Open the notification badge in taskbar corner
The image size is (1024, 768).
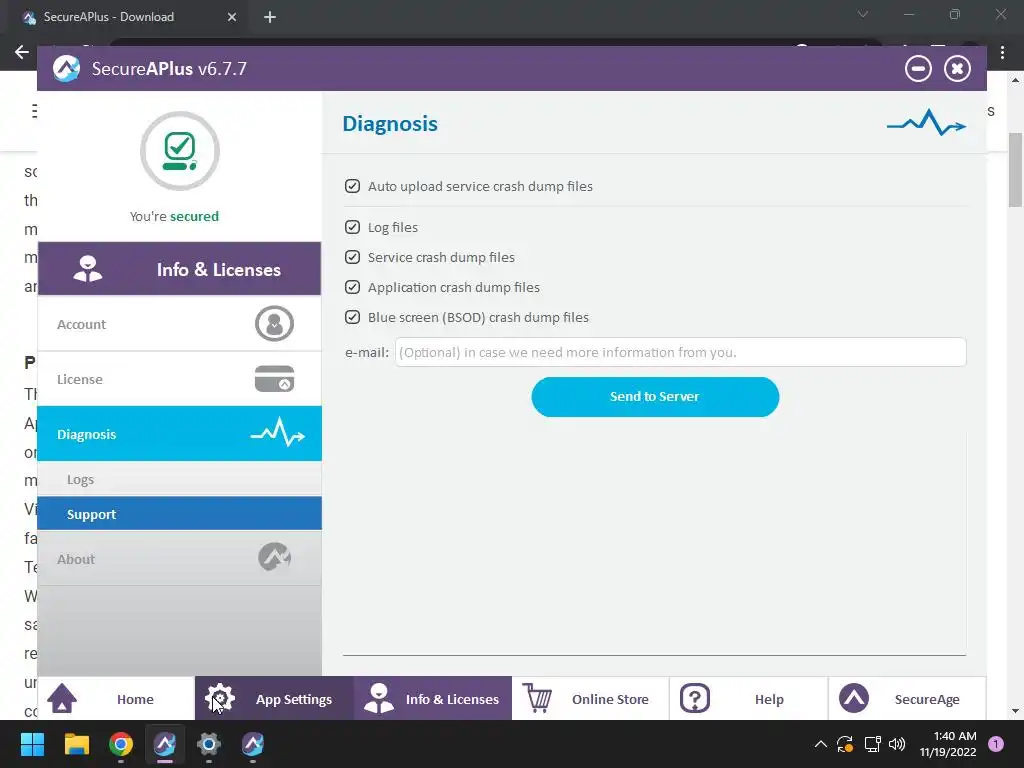[996, 744]
